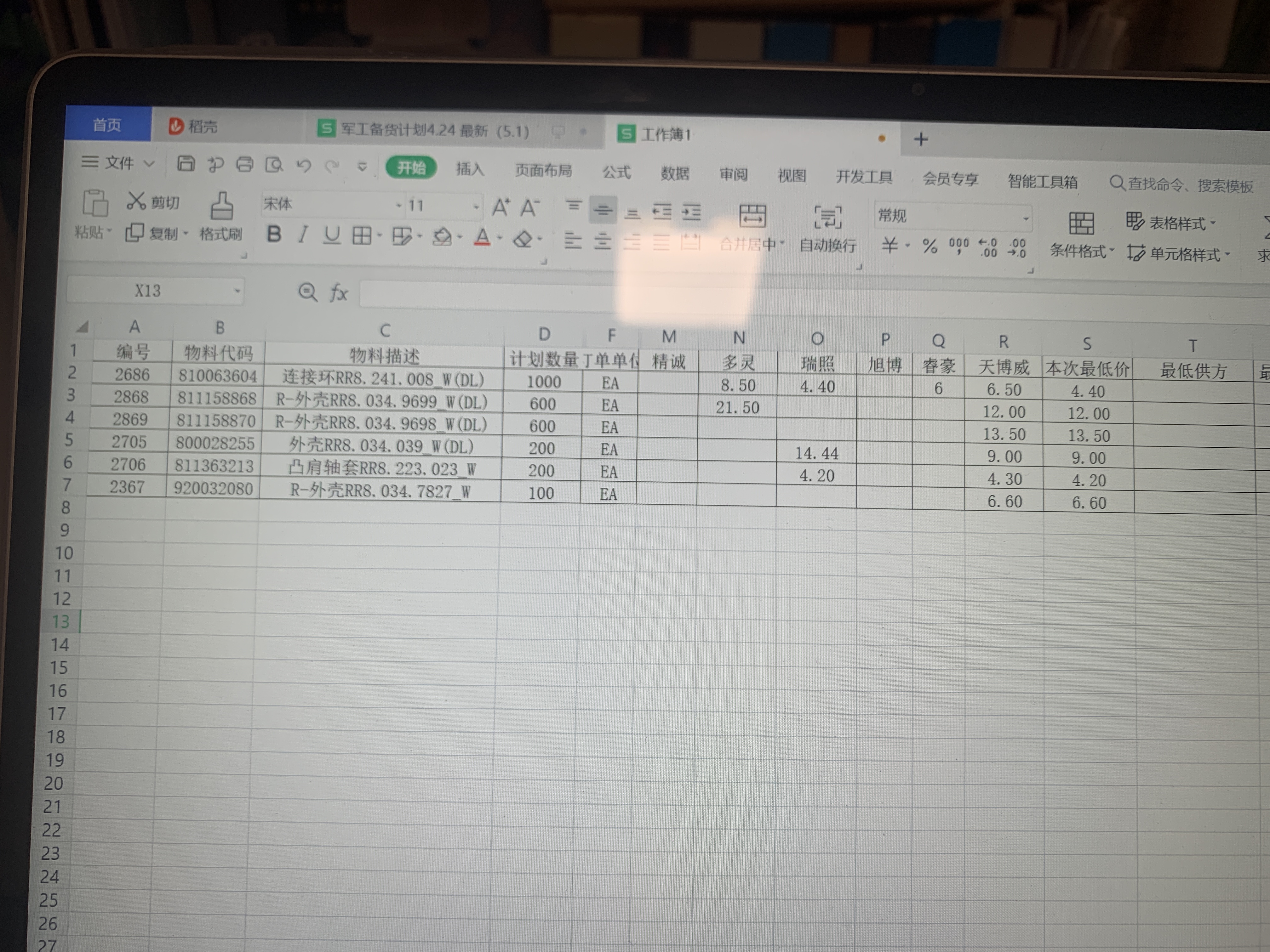Click the Print icon in quick toolbar
Viewport: 1270px width, 952px height.
pyautogui.click(x=245, y=165)
